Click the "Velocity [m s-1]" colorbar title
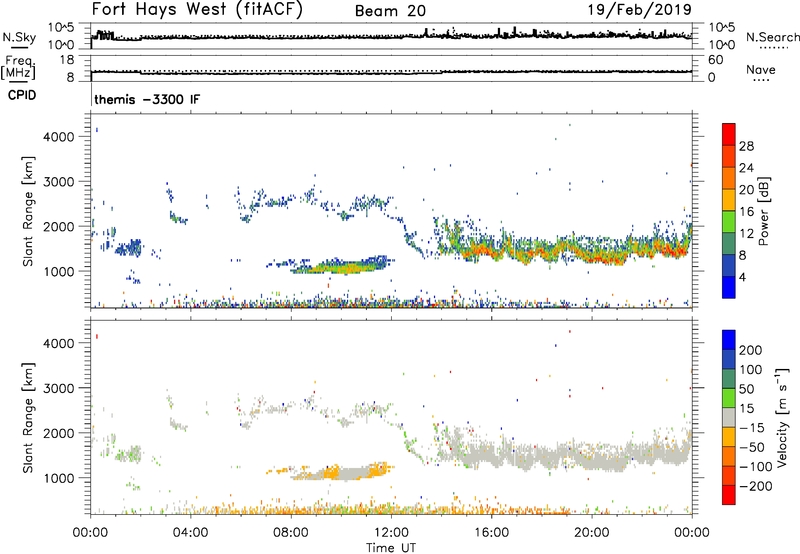 [782, 417]
